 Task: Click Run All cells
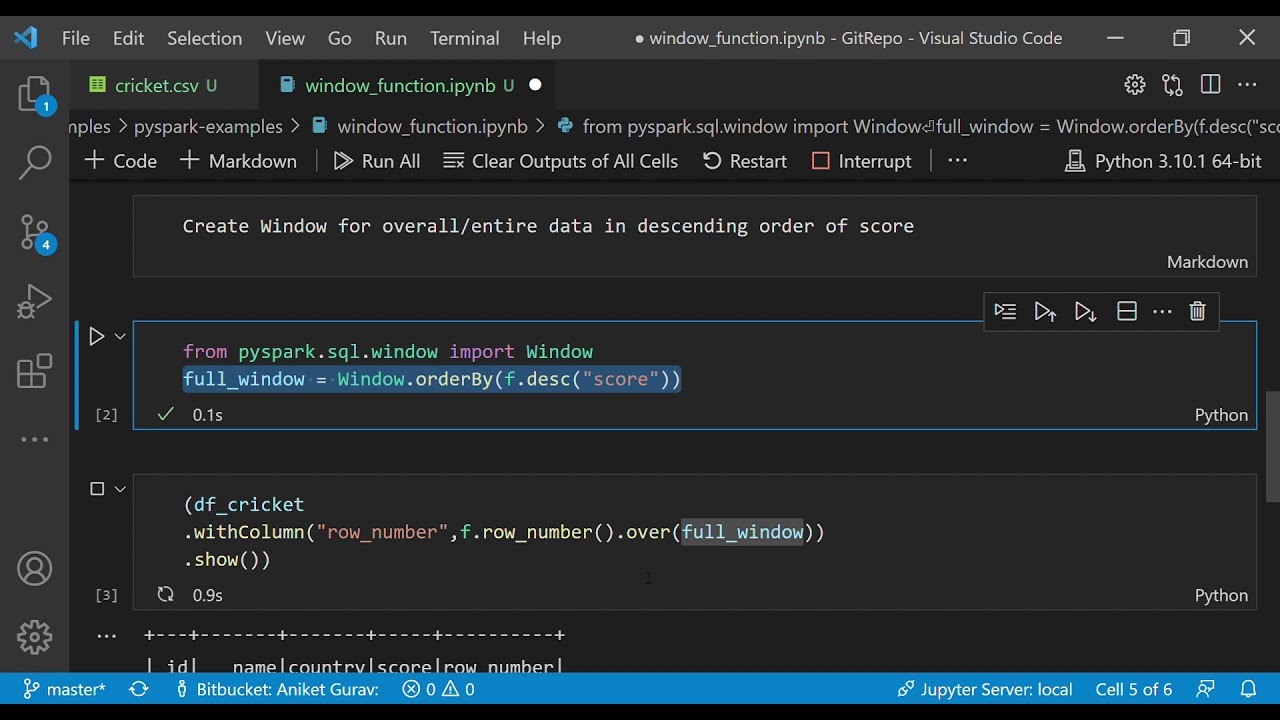(376, 161)
